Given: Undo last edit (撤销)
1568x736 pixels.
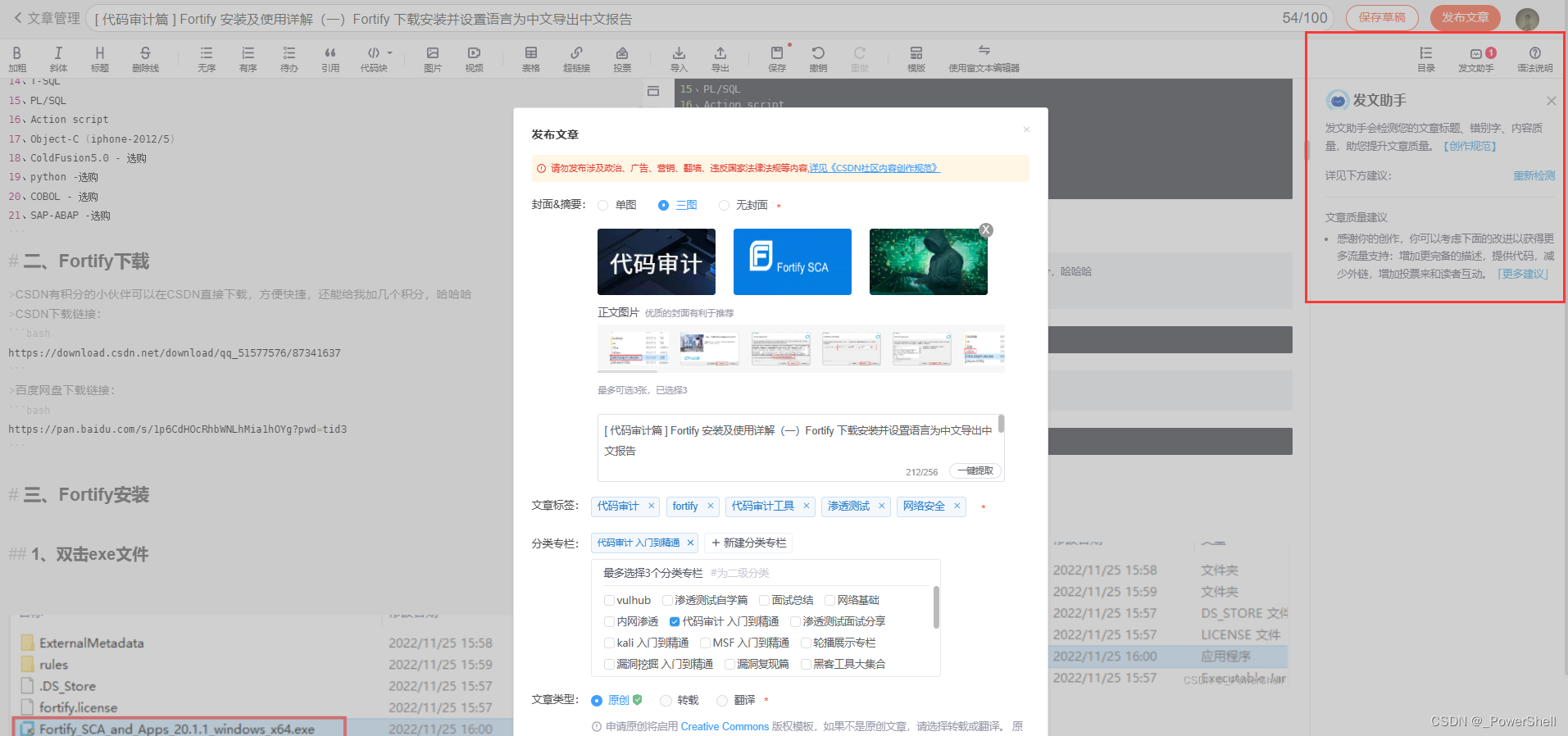Looking at the screenshot, I should coord(818,59).
